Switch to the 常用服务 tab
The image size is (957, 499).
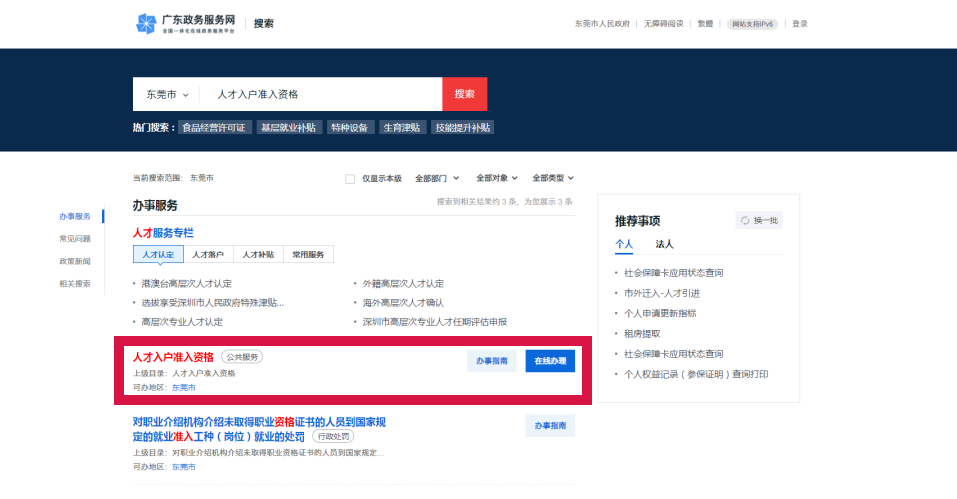tap(308, 254)
